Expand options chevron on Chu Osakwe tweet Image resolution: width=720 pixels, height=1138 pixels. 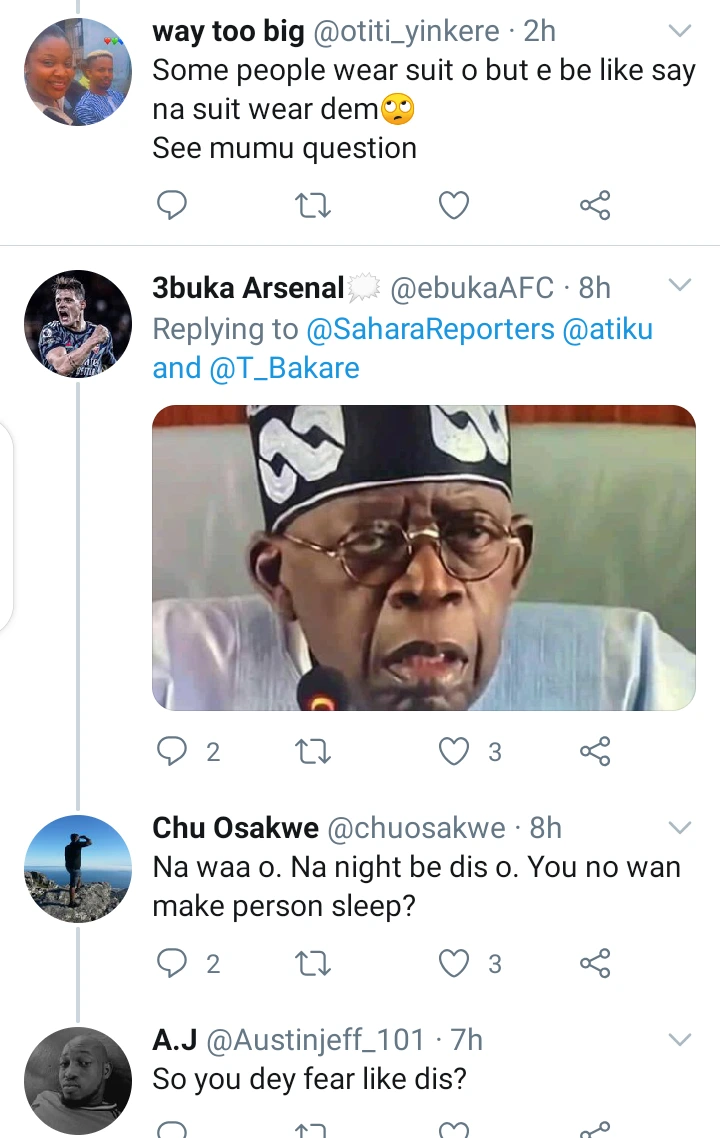point(679,827)
